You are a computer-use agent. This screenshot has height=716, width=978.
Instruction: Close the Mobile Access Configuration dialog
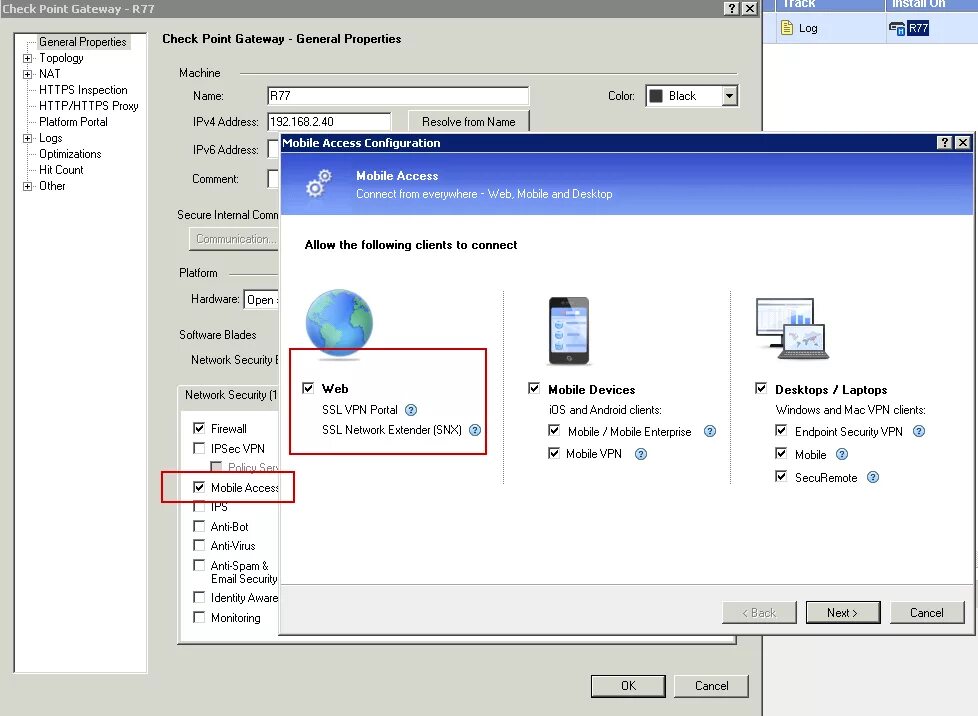pos(963,143)
